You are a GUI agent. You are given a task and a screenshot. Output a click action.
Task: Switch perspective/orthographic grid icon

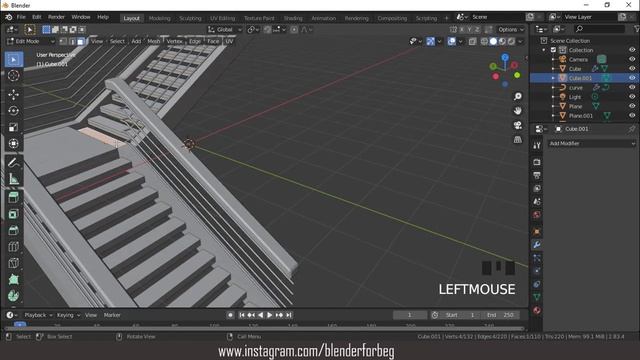(518, 140)
